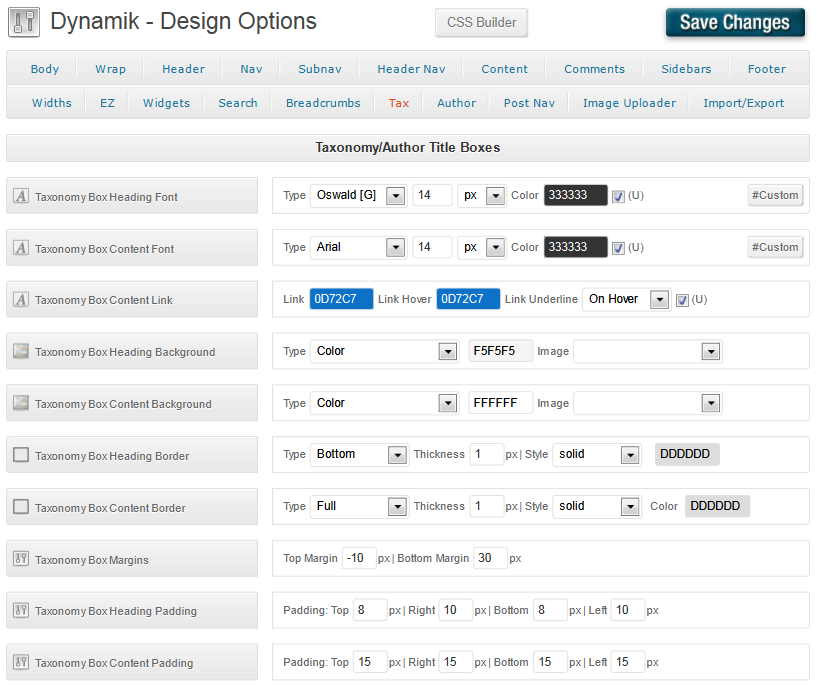Switch to the Sidebars tab
This screenshot has width=817, height=686.
pos(686,69)
